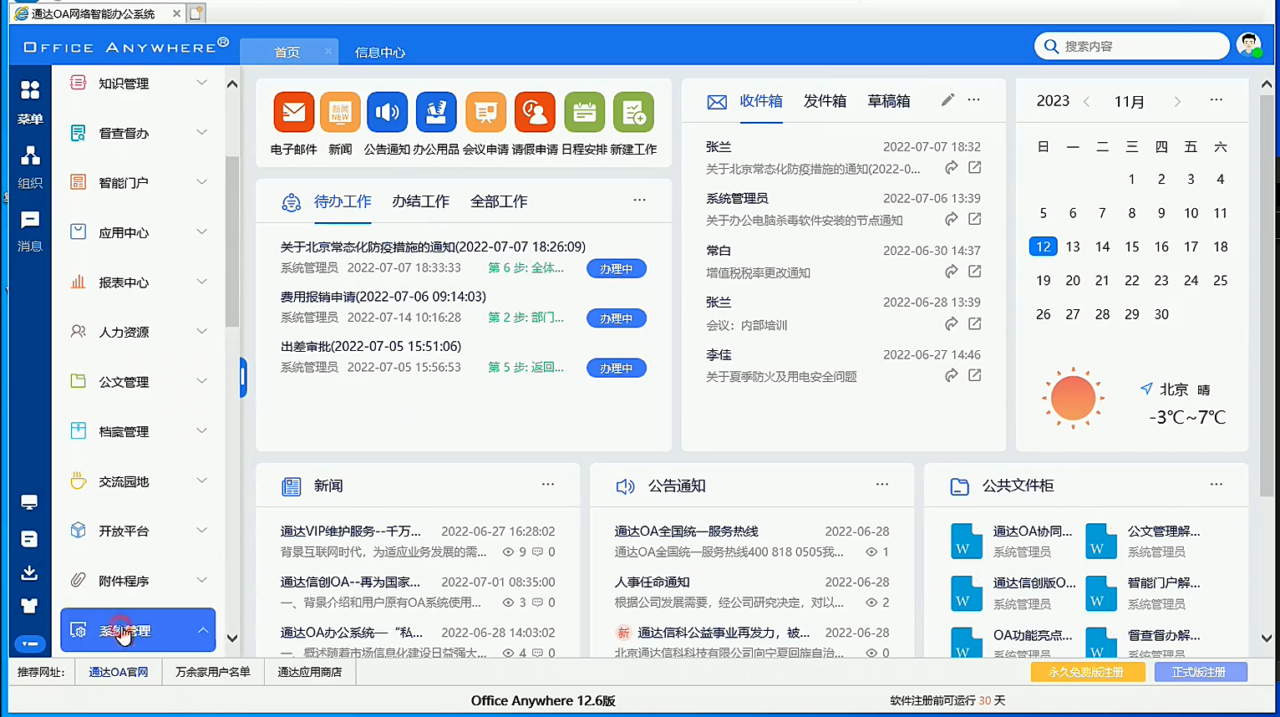Viewport: 1280px width, 717px height.
Task: Open 公文管理解 Word document icon
Action: pos(1101,541)
